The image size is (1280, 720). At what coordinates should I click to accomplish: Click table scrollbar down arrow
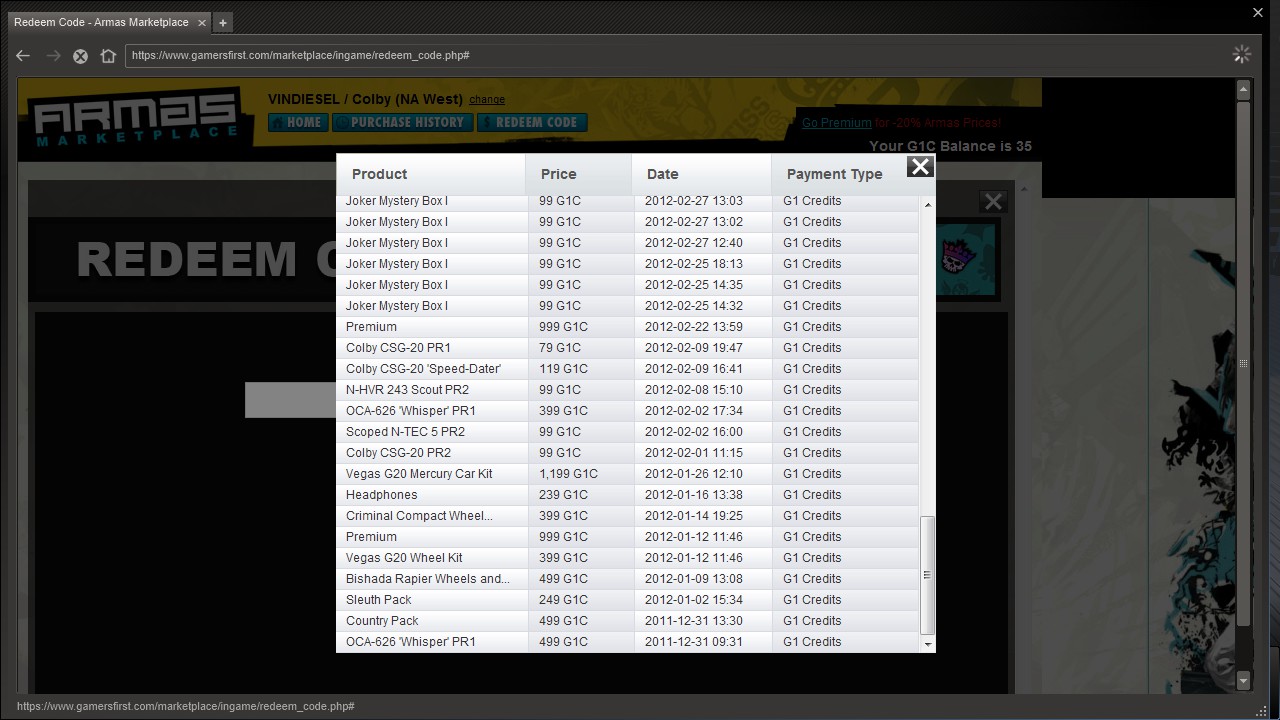(x=927, y=645)
